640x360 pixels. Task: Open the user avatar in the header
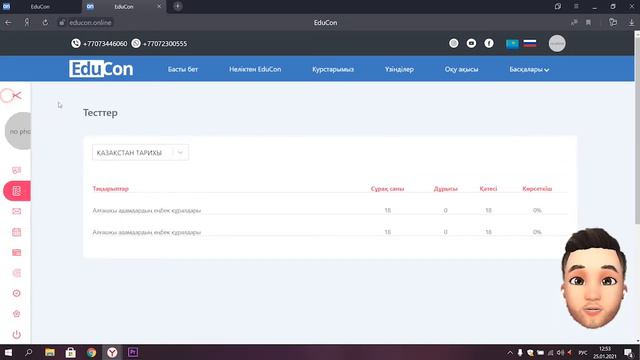click(557, 43)
